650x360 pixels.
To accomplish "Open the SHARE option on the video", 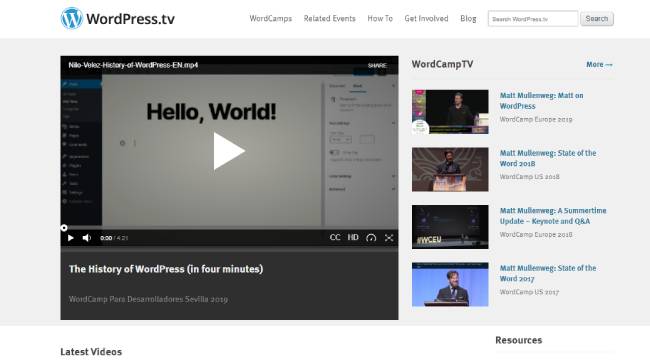I will pyautogui.click(x=377, y=66).
